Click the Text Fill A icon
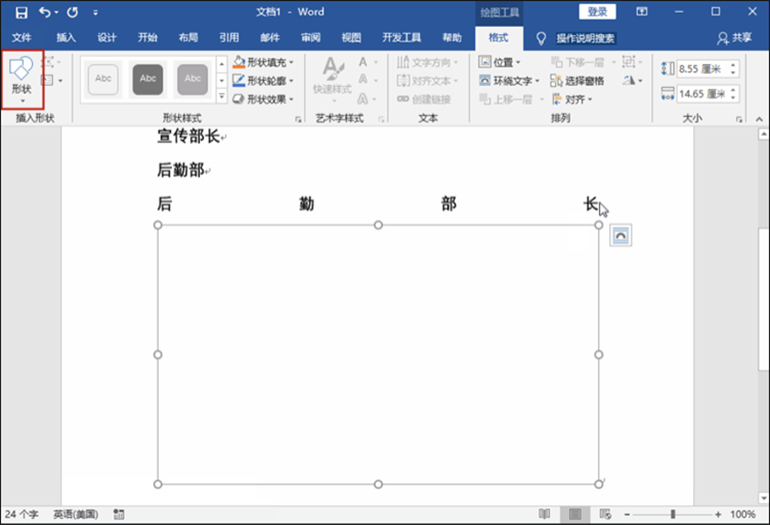The height and width of the screenshot is (525, 770). [x=363, y=62]
